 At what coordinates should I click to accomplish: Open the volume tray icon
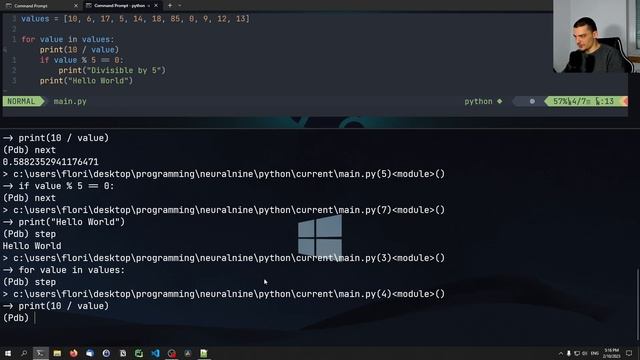pos(585,353)
